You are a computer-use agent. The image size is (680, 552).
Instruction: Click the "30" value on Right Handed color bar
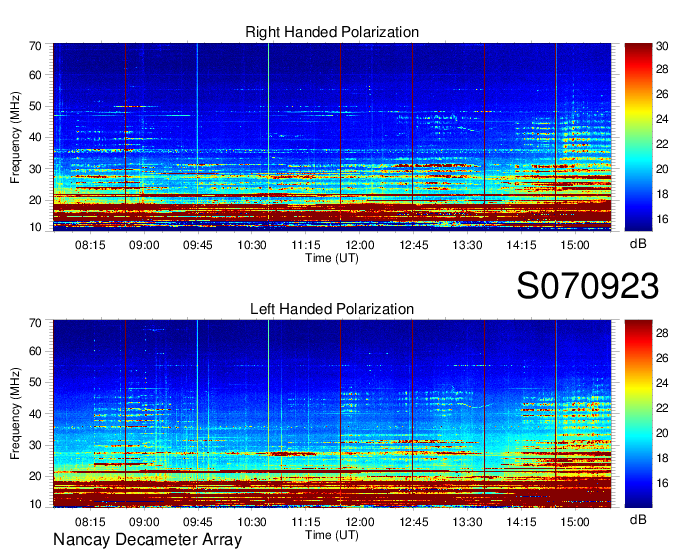[662, 46]
